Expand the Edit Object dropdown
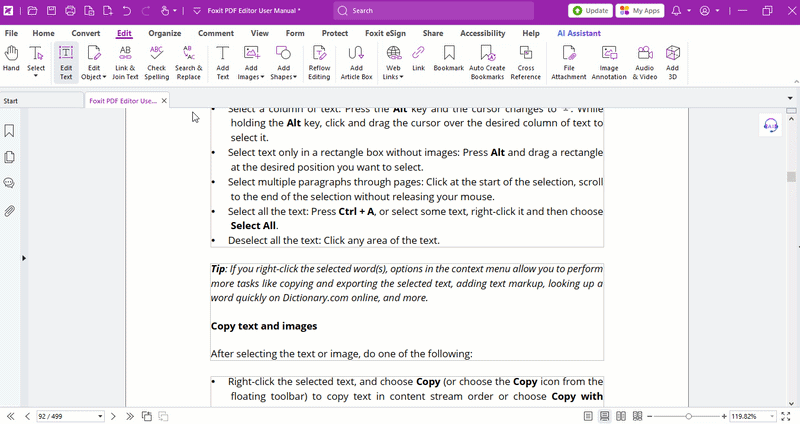This screenshot has height=424, width=800. click(104, 77)
